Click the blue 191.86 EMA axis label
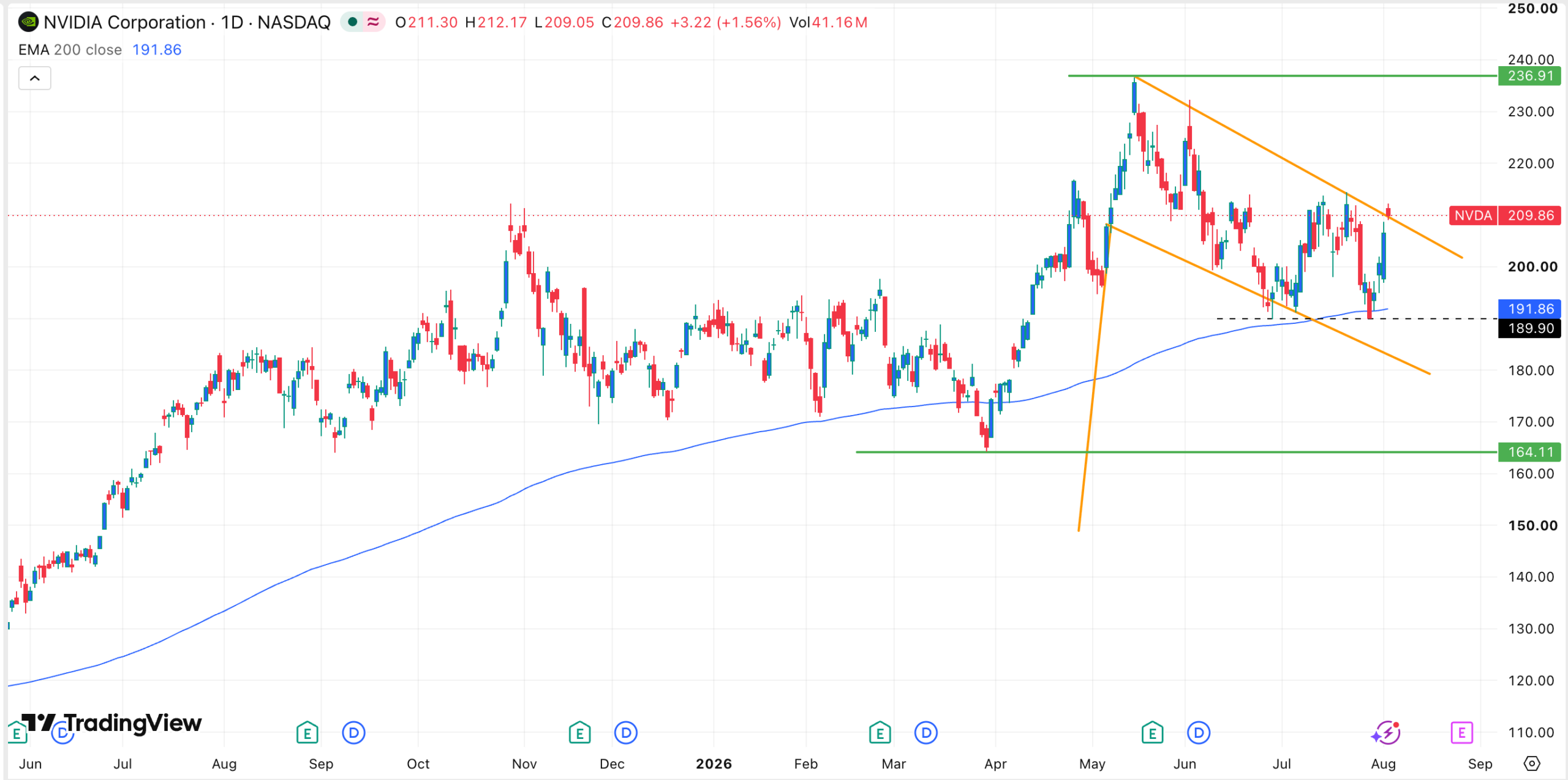Image resolution: width=1568 pixels, height=780 pixels. [x=1529, y=309]
